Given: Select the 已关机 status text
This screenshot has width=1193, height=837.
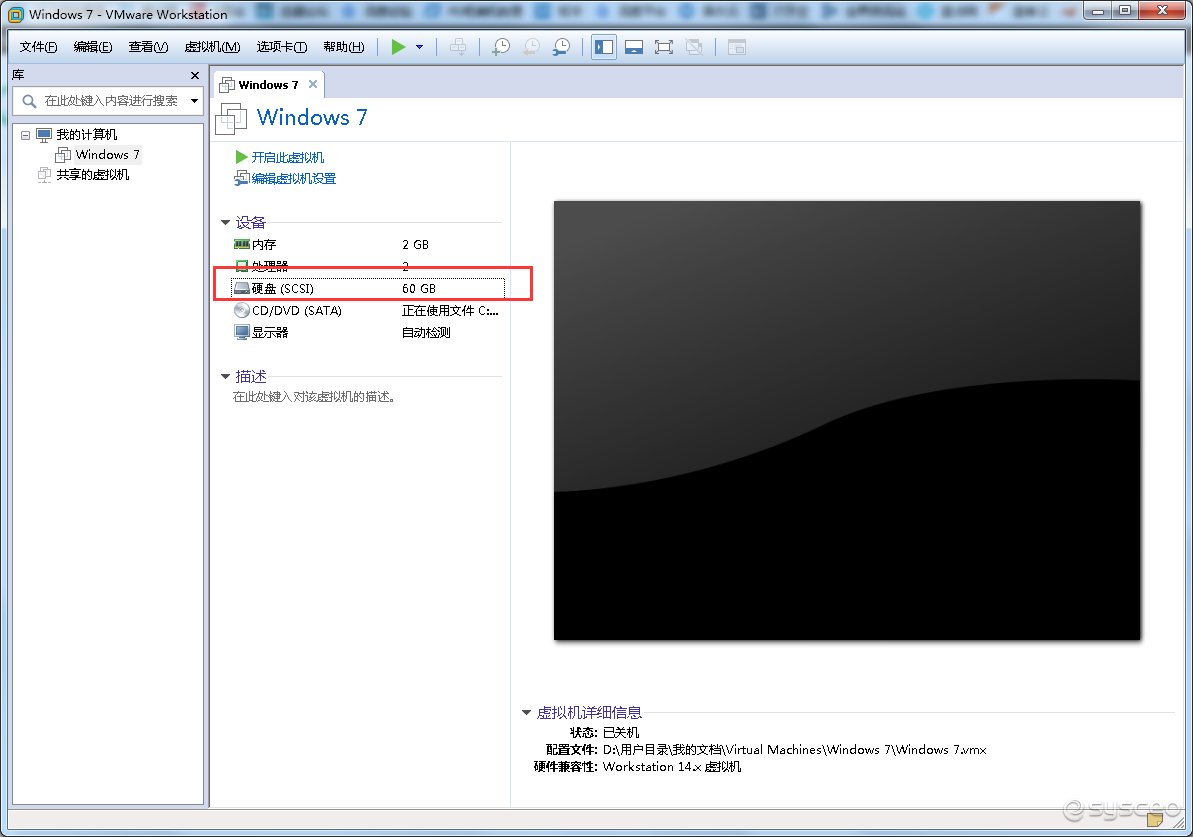Looking at the screenshot, I should tap(621, 732).
